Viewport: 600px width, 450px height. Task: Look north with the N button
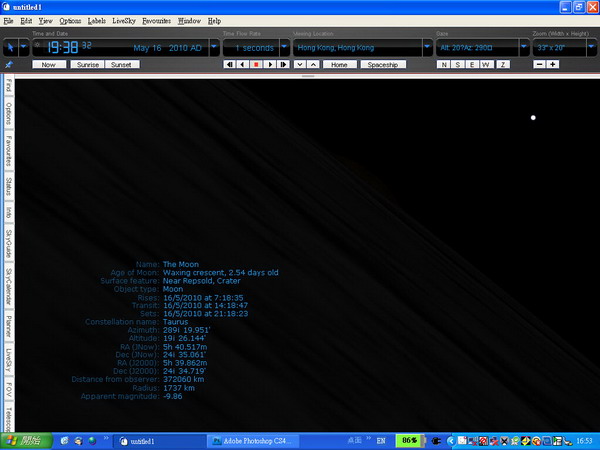coord(443,64)
